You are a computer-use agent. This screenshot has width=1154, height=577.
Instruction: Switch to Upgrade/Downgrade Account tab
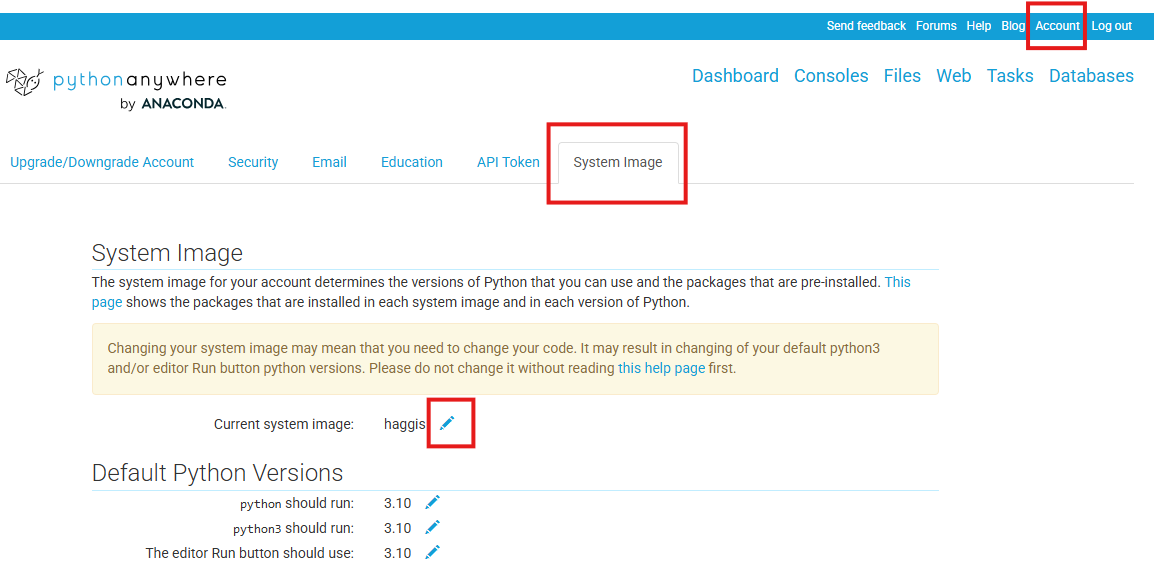coord(102,162)
